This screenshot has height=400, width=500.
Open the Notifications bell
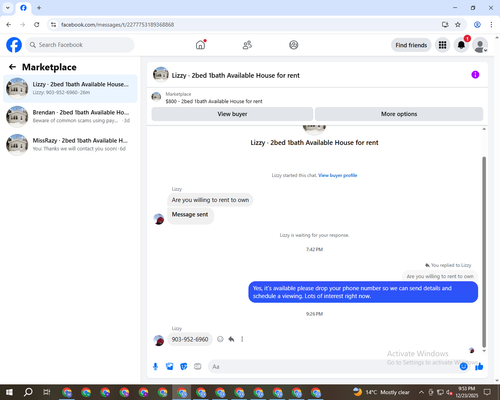pos(461,45)
